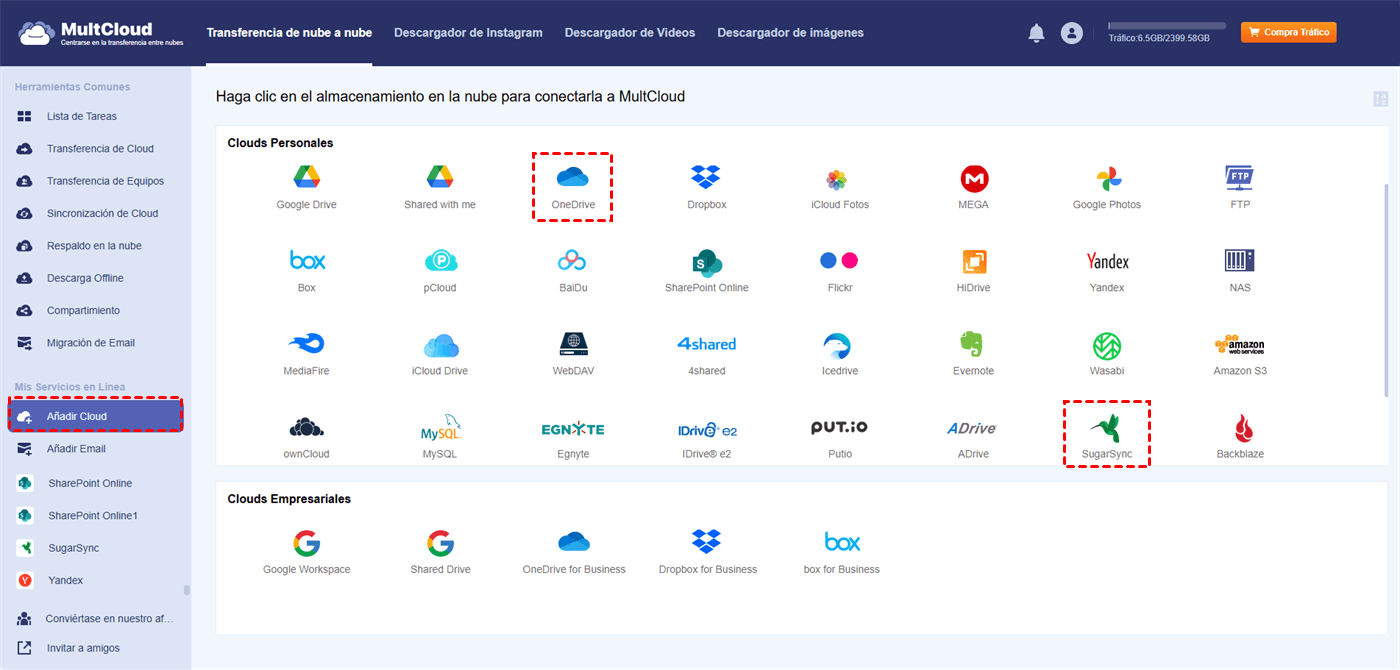Open Transferencia de nube a nube tab
Screen dimensions: 1400x670
click(289, 33)
